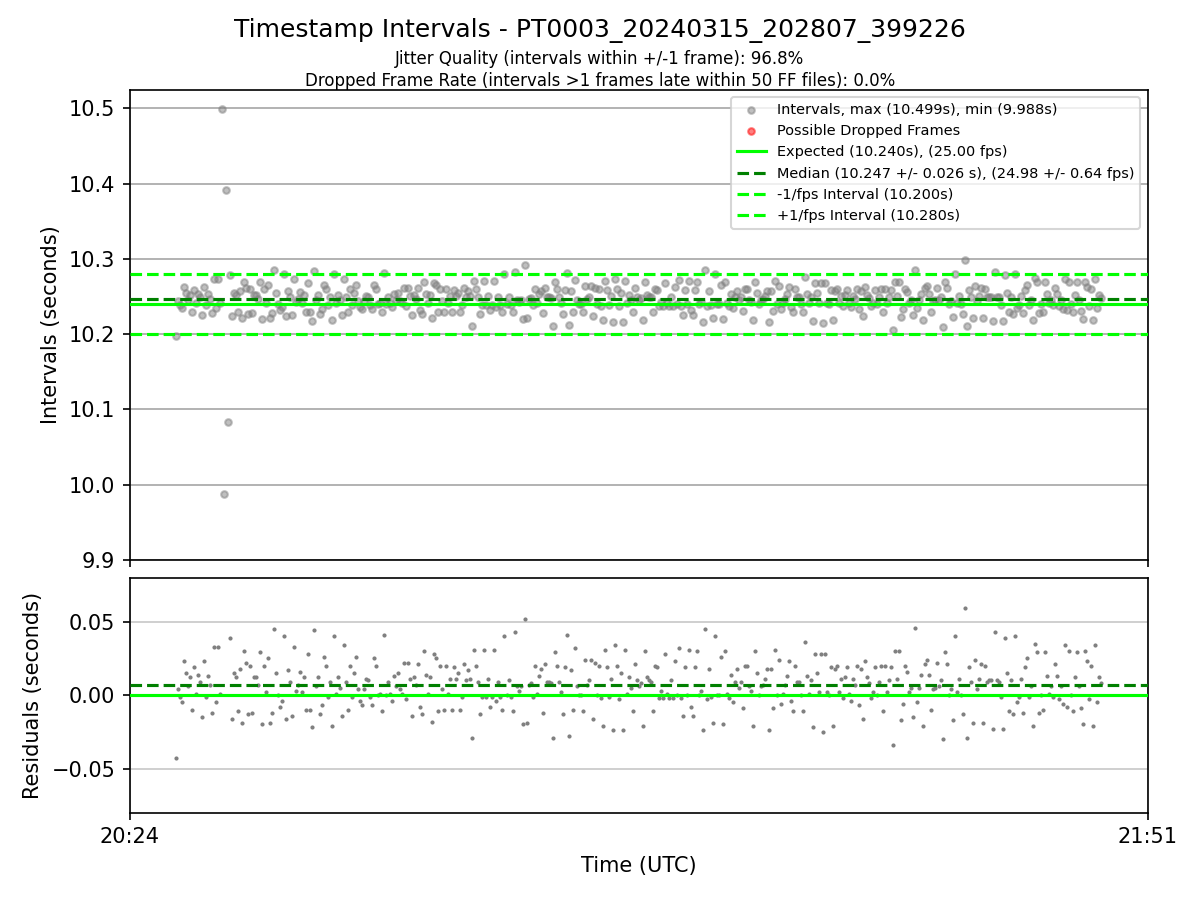Click the −0.05 residuals tick label
Screen dimensions: 1200x900
point(84,769)
